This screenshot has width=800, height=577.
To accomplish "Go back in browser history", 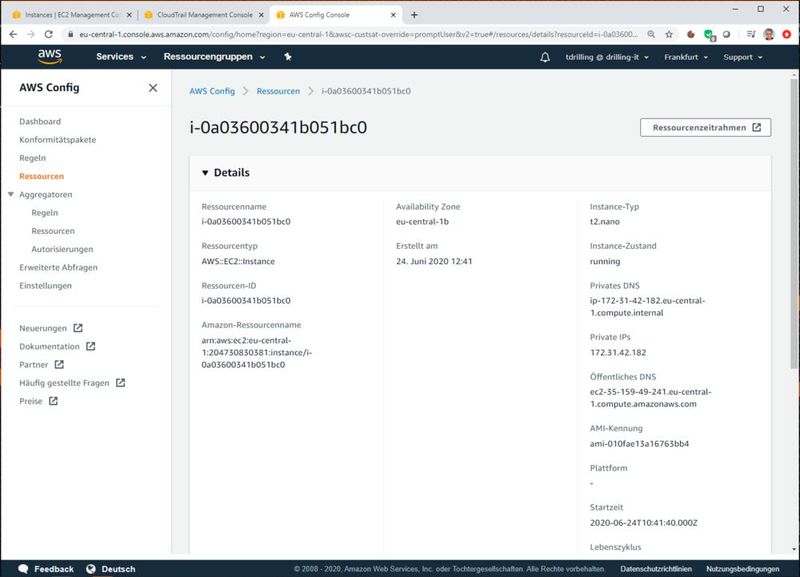I will (x=13, y=34).
